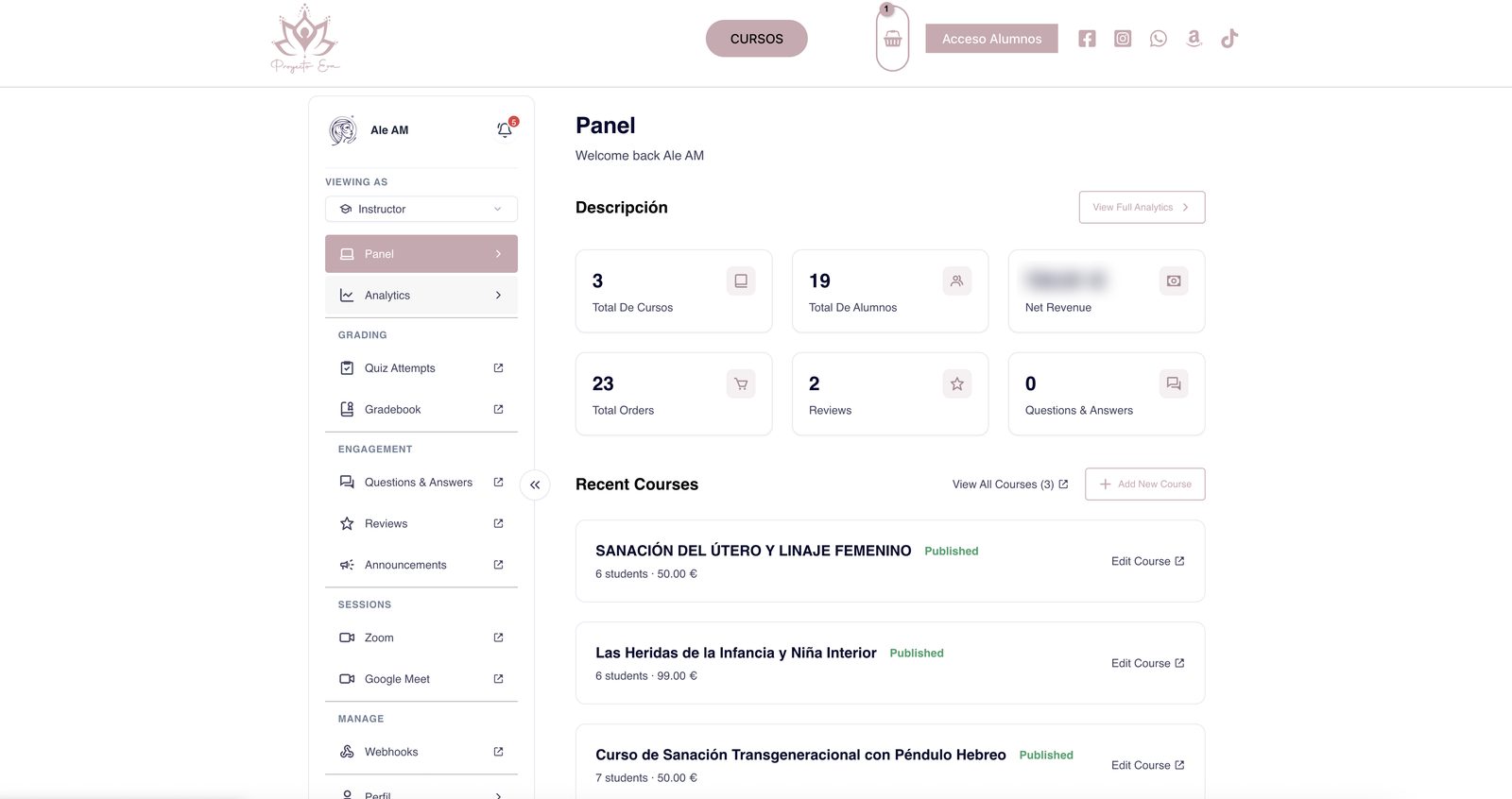Click View Full Analytics button
Image resolution: width=1512 pixels, height=799 pixels.
pos(1142,207)
